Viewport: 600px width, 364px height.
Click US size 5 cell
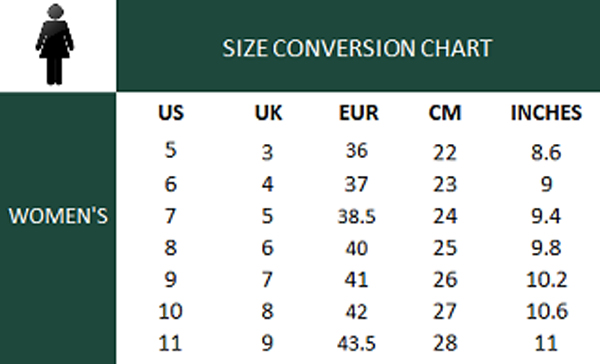coord(171,150)
